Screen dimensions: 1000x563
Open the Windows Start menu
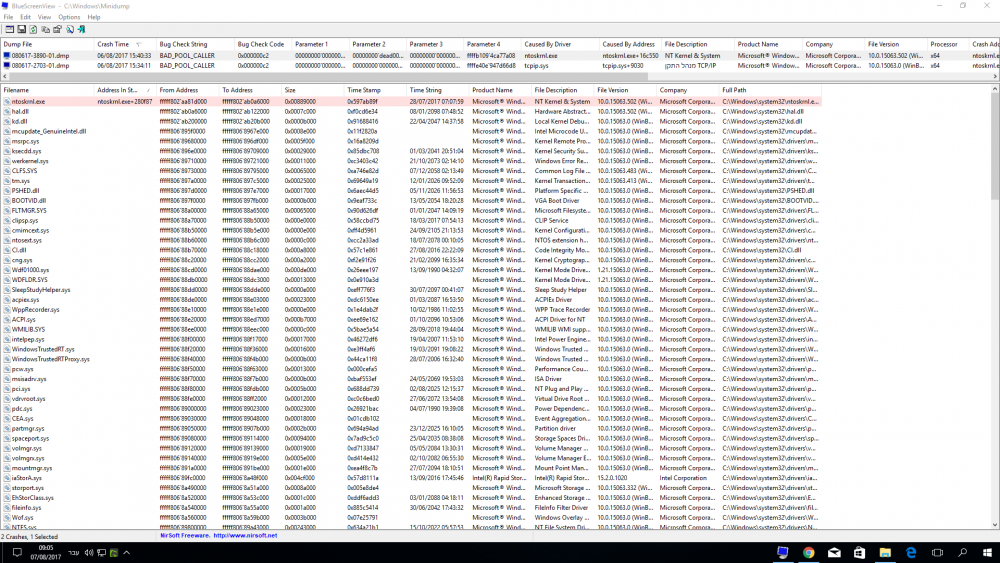[987, 553]
